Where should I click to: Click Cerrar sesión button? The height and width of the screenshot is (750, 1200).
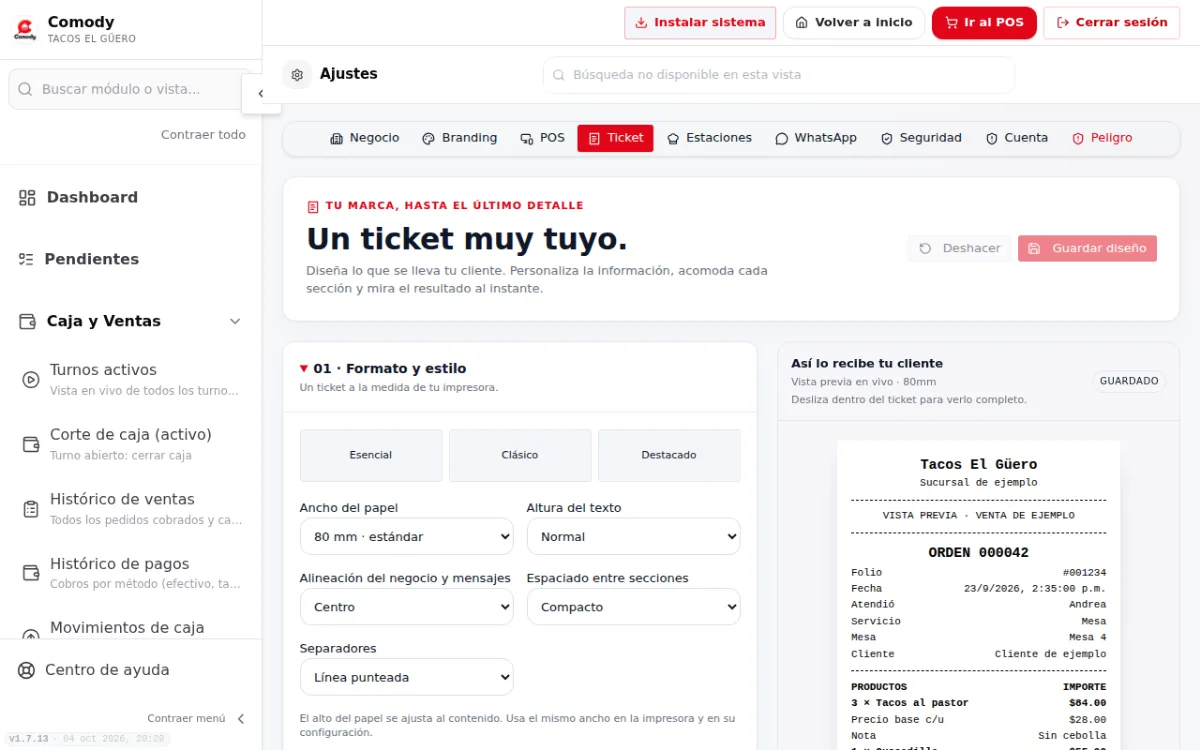coord(1111,23)
